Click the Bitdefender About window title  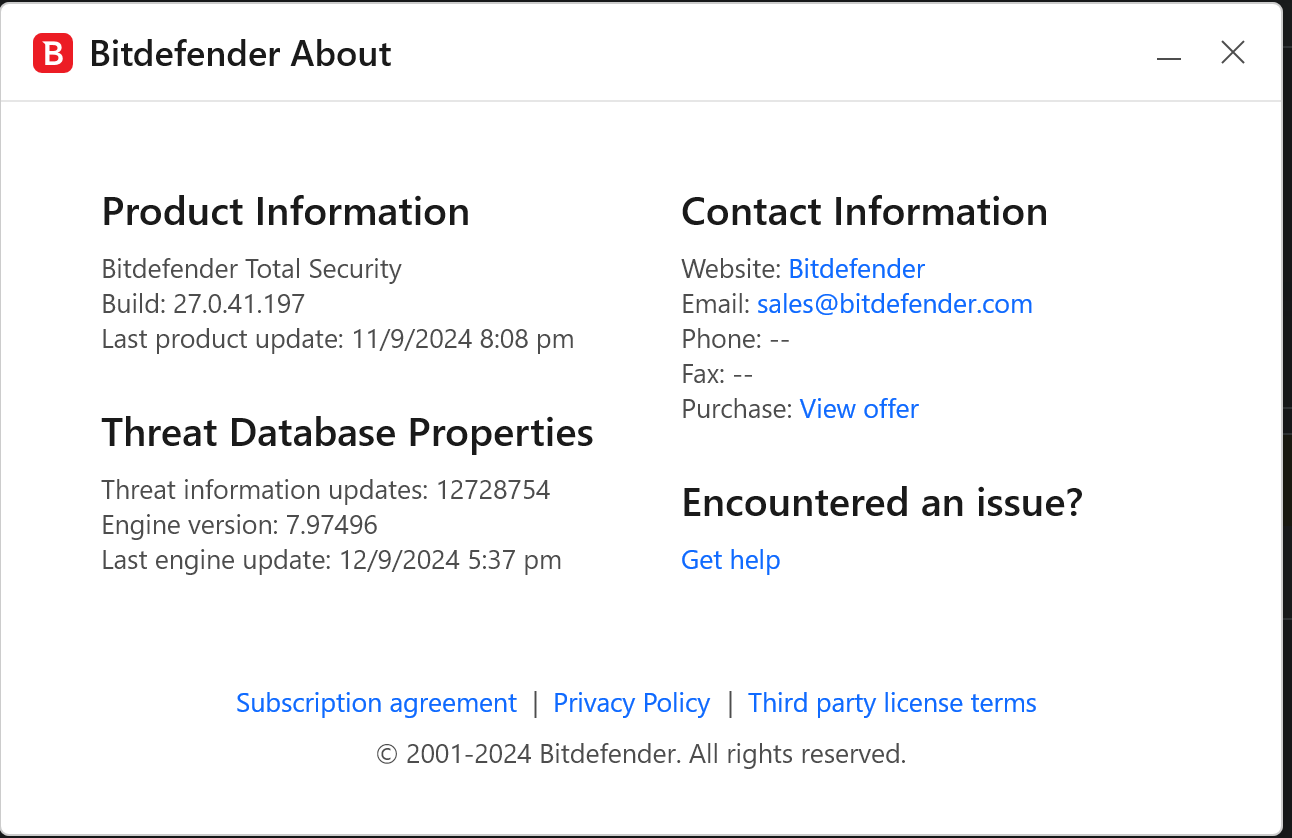pos(240,54)
